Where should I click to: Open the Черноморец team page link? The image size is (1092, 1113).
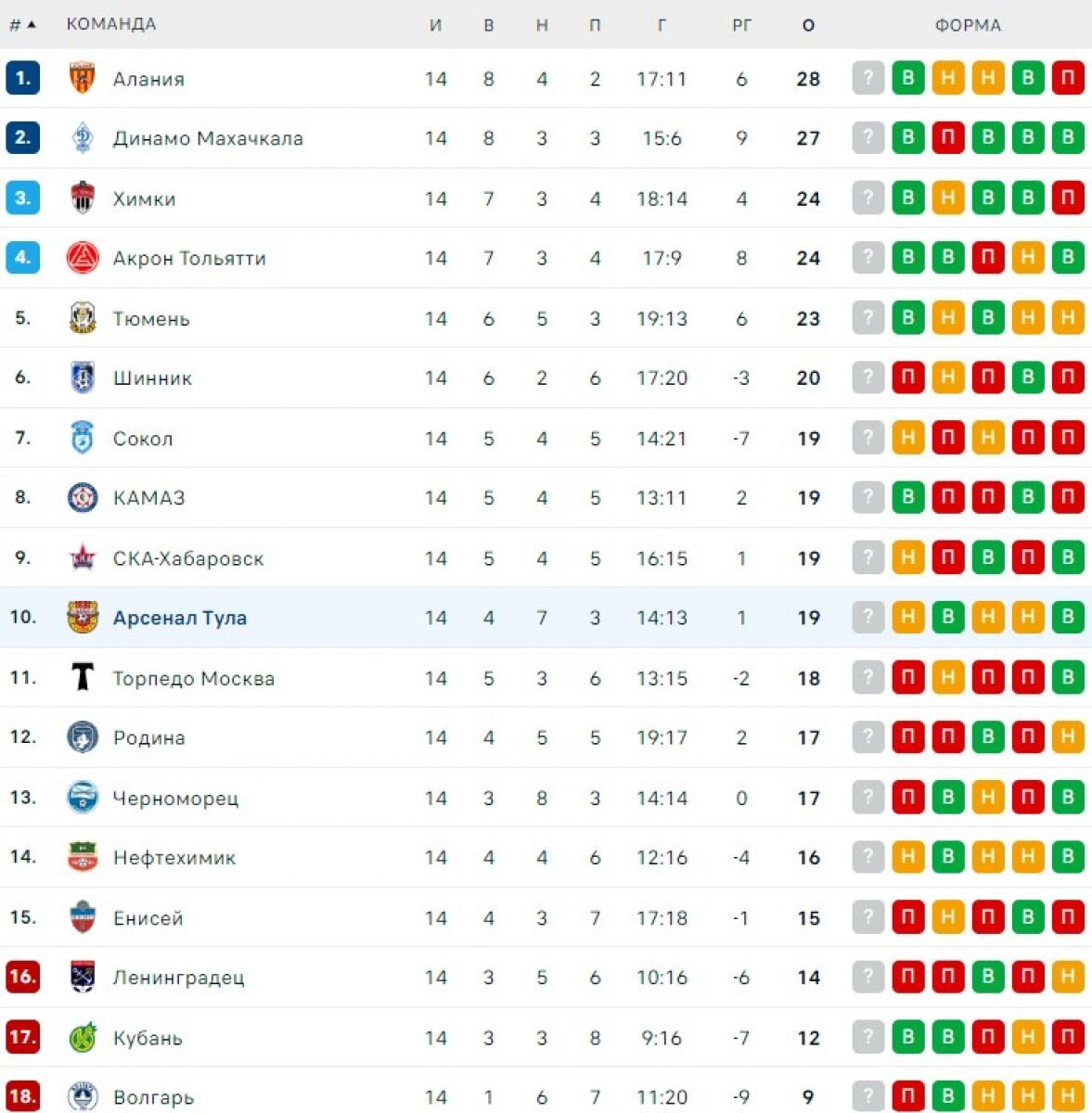pos(175,799)
